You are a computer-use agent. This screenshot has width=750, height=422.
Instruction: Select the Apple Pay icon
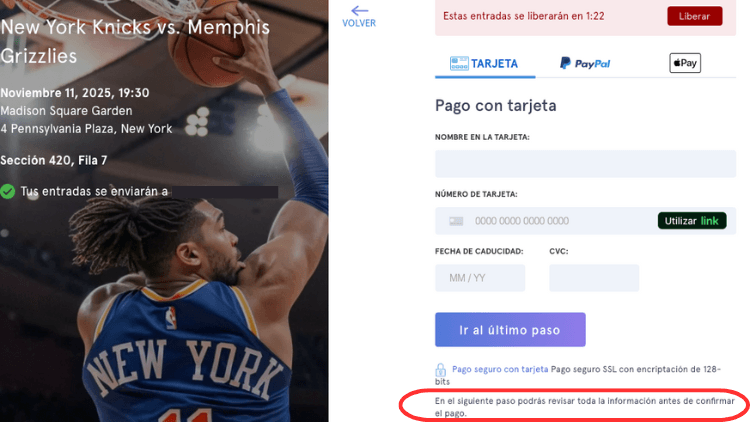click(x=685, y=63)
